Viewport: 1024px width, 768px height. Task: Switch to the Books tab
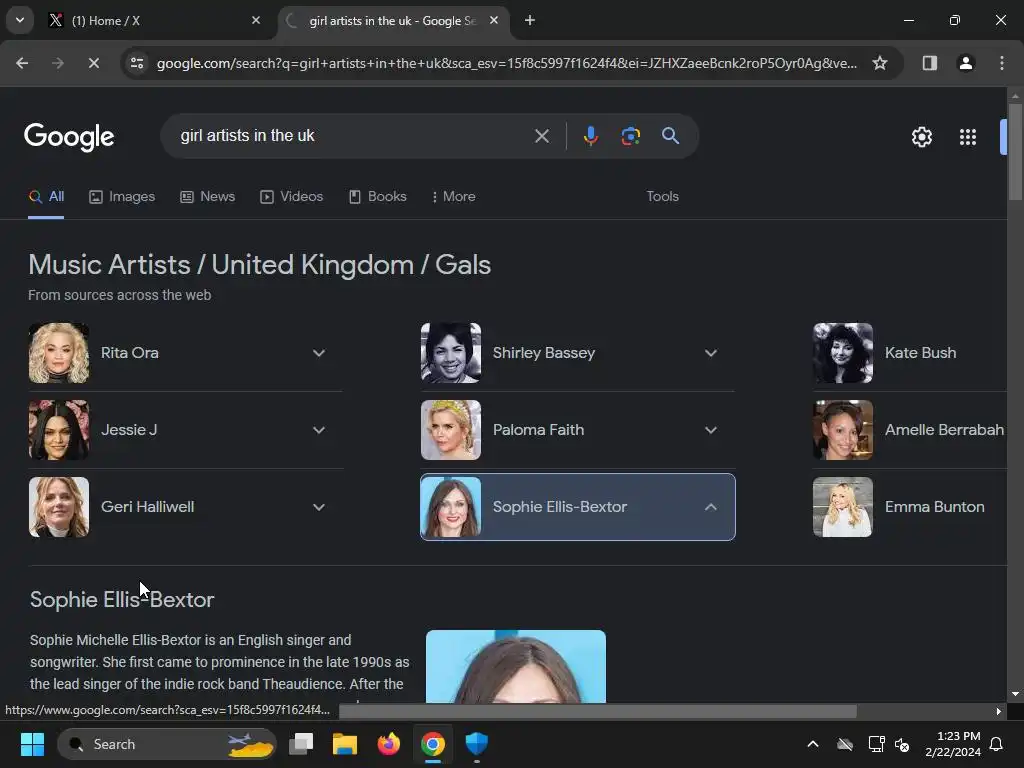pos(377,197)
